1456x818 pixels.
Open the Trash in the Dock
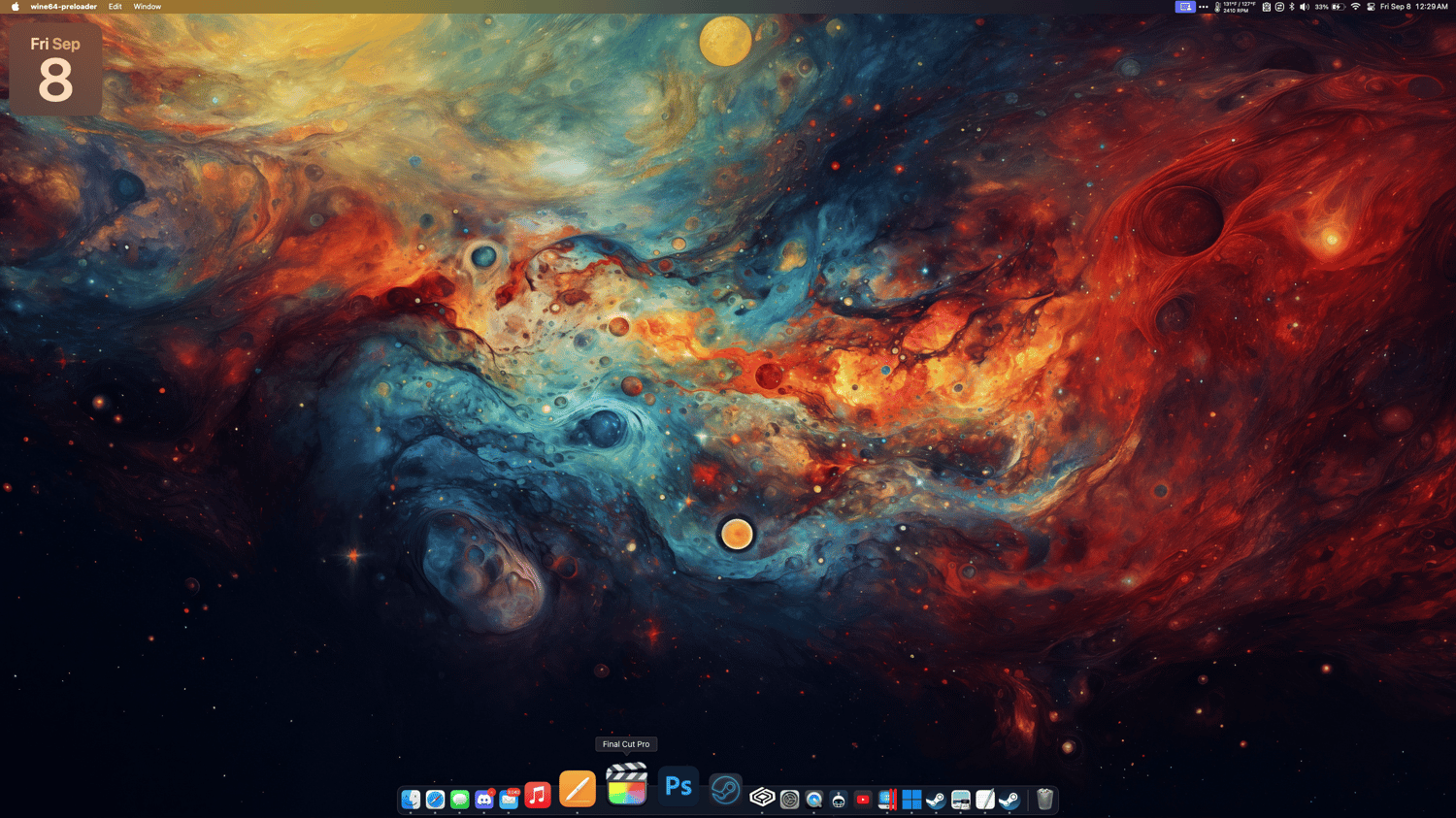click(1044, 800)
